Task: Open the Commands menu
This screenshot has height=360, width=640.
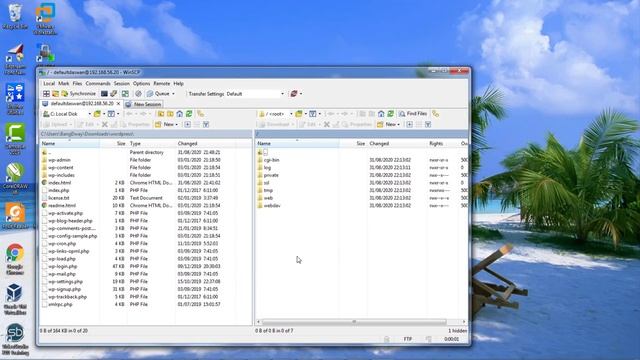Action: tap(98, 83)
